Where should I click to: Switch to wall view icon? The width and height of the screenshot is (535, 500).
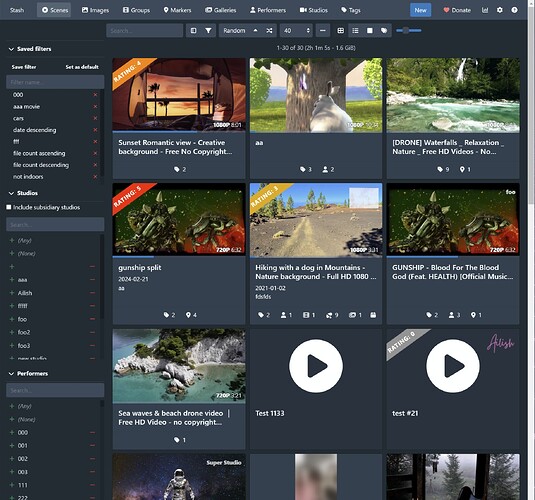coord(370,31)
